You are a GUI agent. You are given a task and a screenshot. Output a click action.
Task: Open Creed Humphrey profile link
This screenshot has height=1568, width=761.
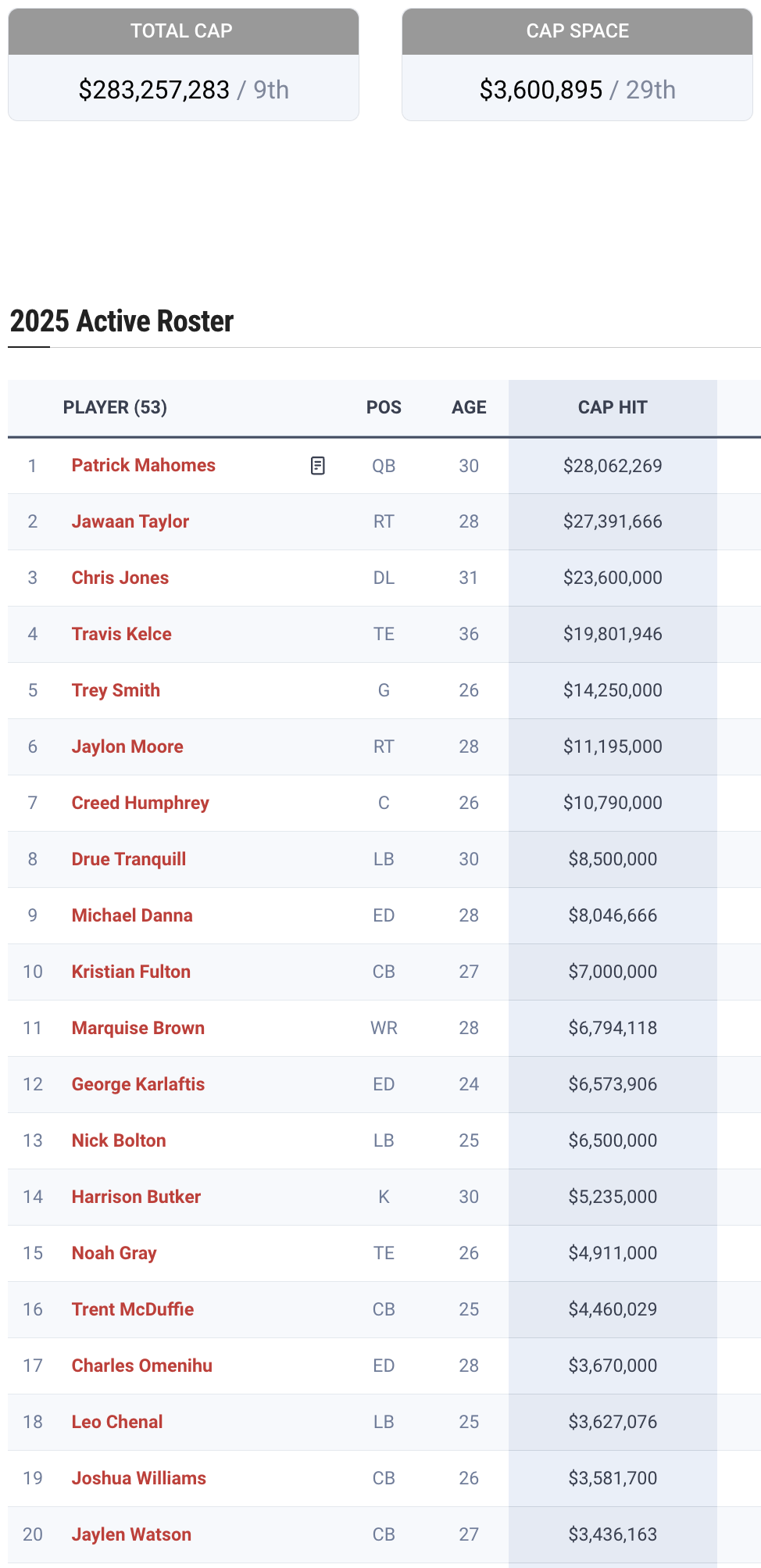141,803
